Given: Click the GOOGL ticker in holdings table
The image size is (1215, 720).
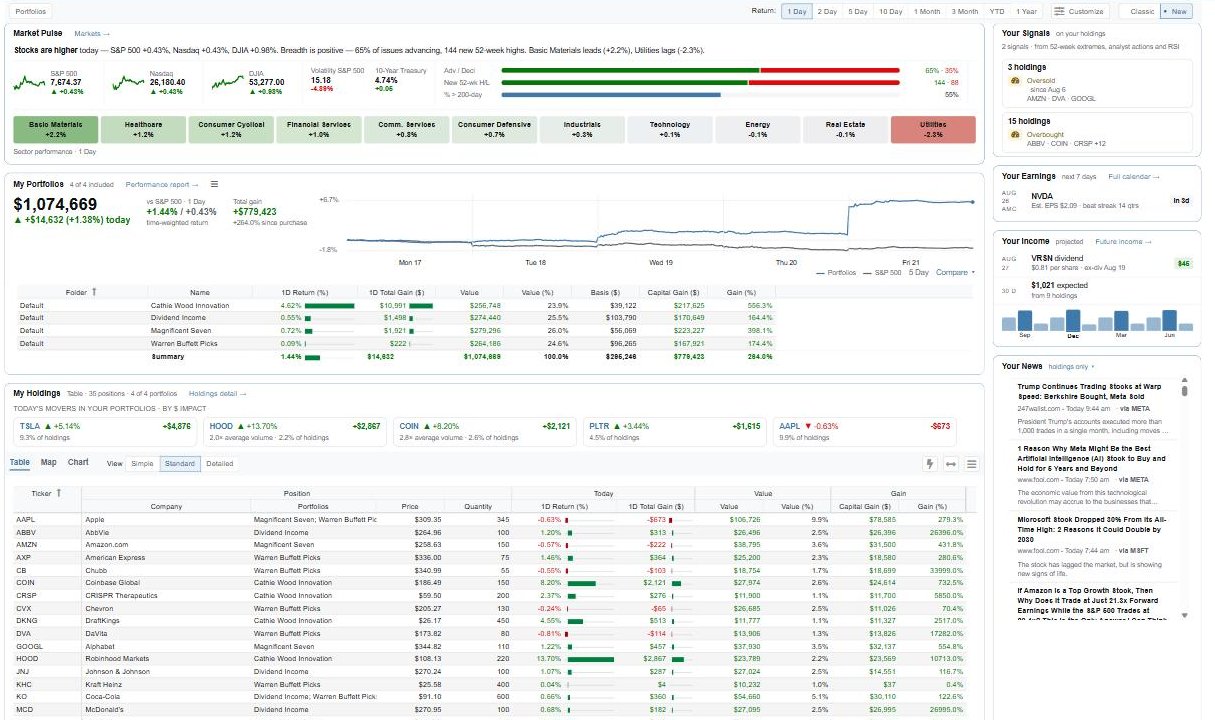Looking at the screenshot, I should coord(28,647).
